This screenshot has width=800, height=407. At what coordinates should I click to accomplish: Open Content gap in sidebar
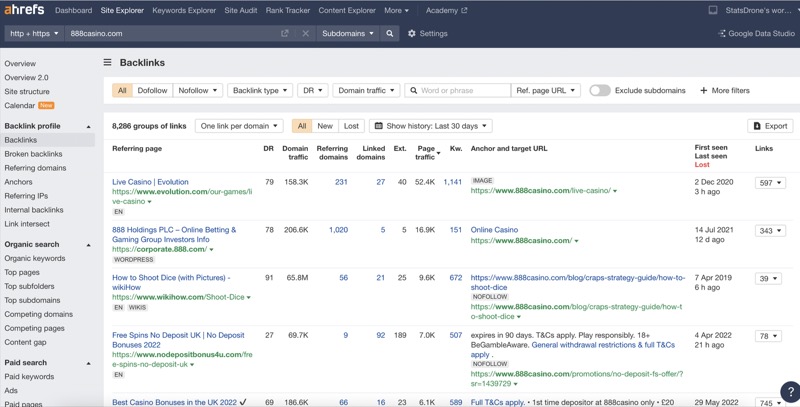pyautogui.click(x=25, y=343)
